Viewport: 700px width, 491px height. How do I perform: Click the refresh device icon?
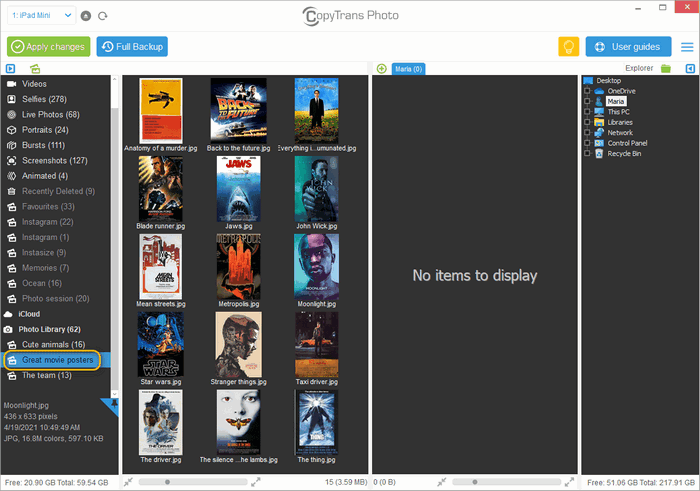(x=103, y=16)
